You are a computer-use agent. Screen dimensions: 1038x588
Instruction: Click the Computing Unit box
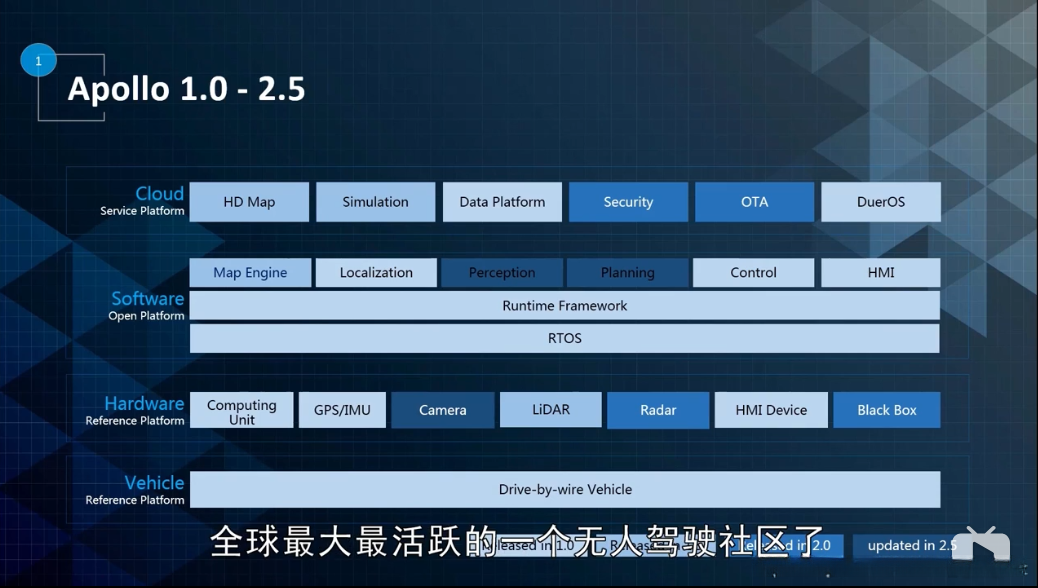(242, 411)
